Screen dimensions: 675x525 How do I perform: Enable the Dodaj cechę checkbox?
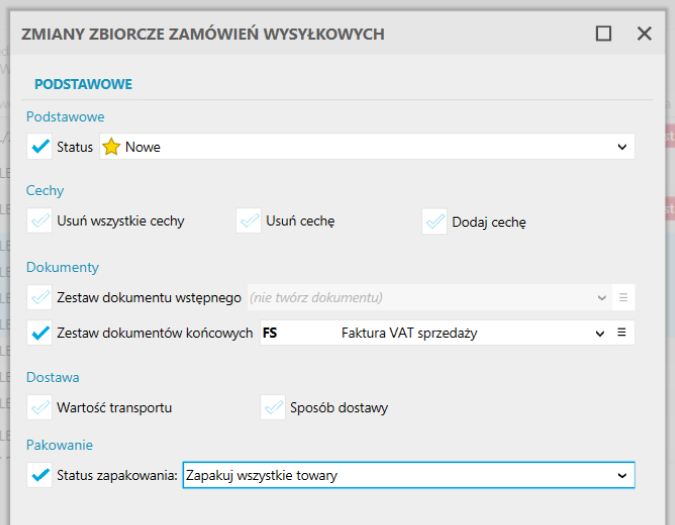click(x=434, y=222)
